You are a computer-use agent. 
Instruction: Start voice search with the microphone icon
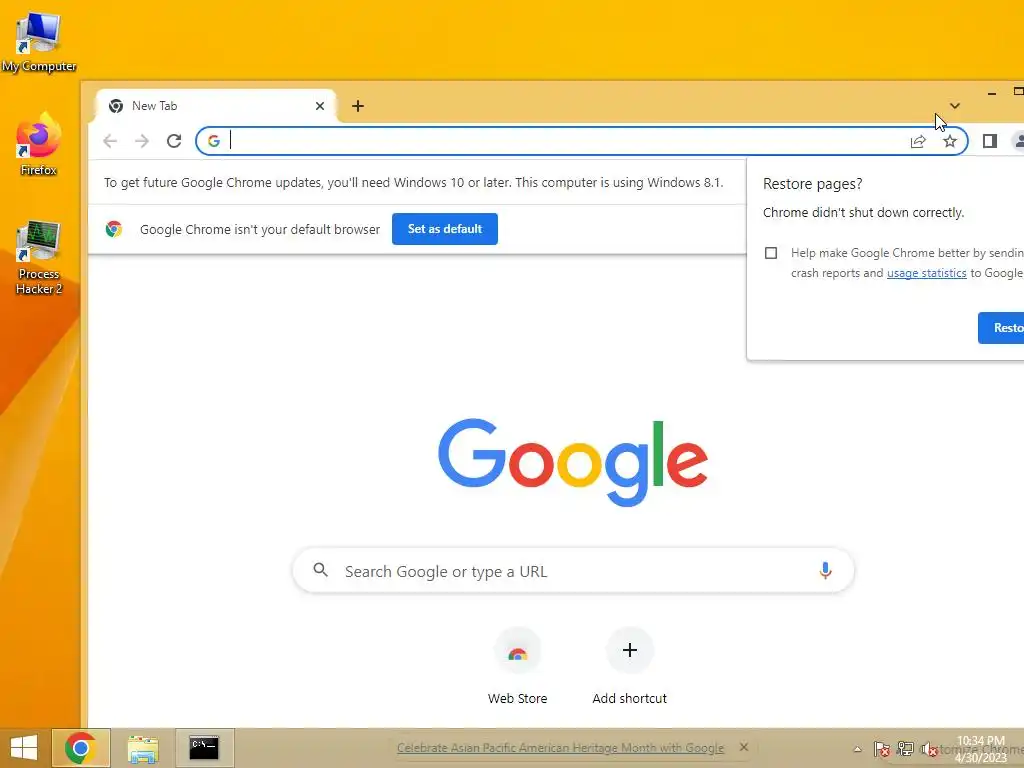(825, 571)
